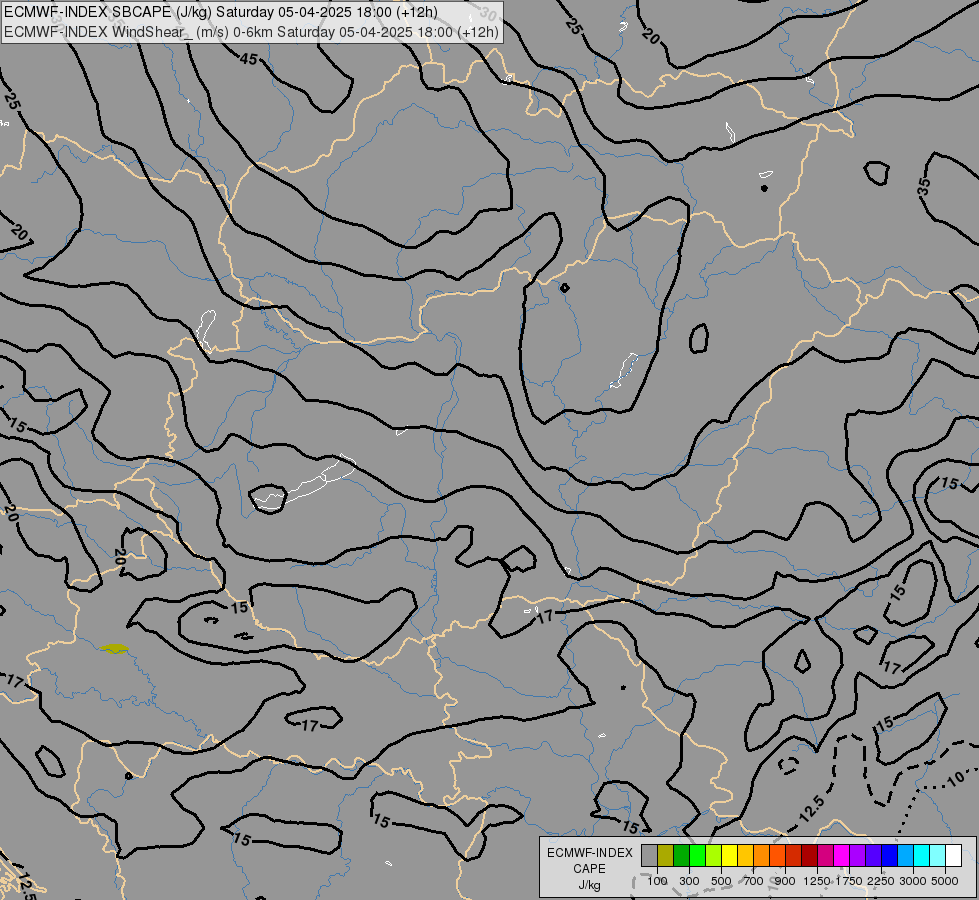979x900 pixels.
Task: Click the pure blue legend swatch
Action: pyautogui.click(x=890, y=855)
